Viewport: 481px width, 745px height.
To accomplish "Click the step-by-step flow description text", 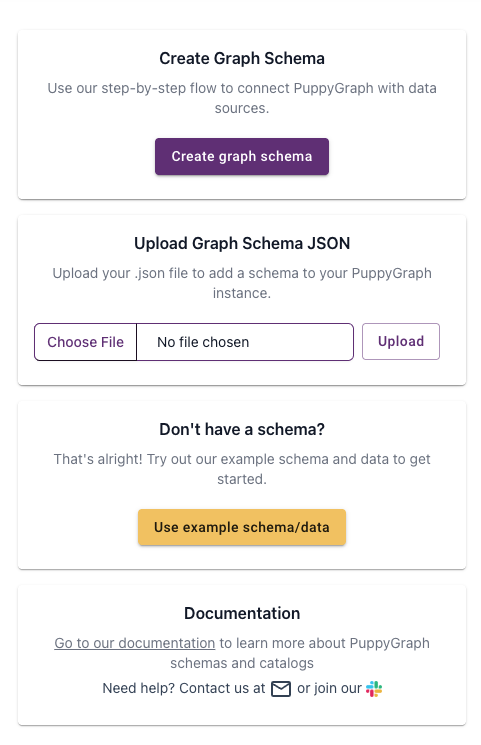I will click(241, 98).
